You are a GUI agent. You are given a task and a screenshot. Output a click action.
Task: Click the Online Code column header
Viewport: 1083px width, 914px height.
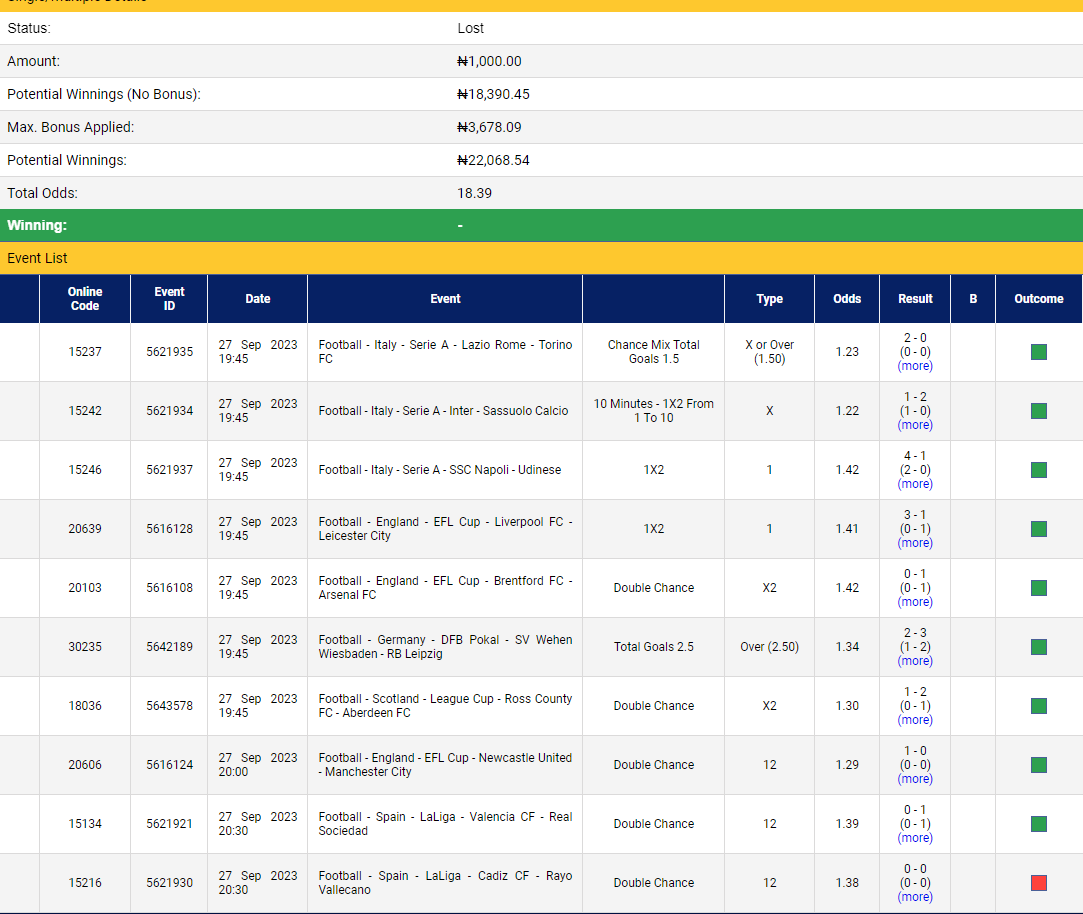[85, 298]
